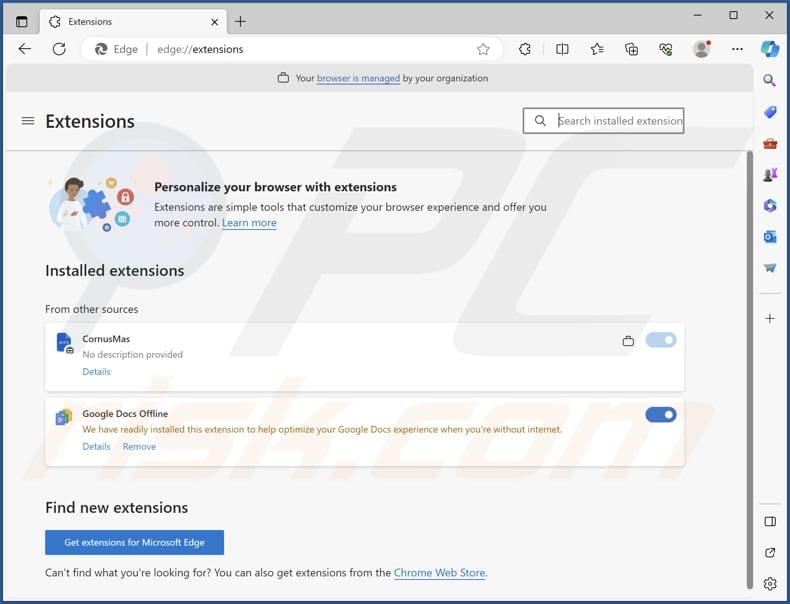The image size is (790, 604).
Task: Click the browser is managed link
Action: [x=358, y=78]
